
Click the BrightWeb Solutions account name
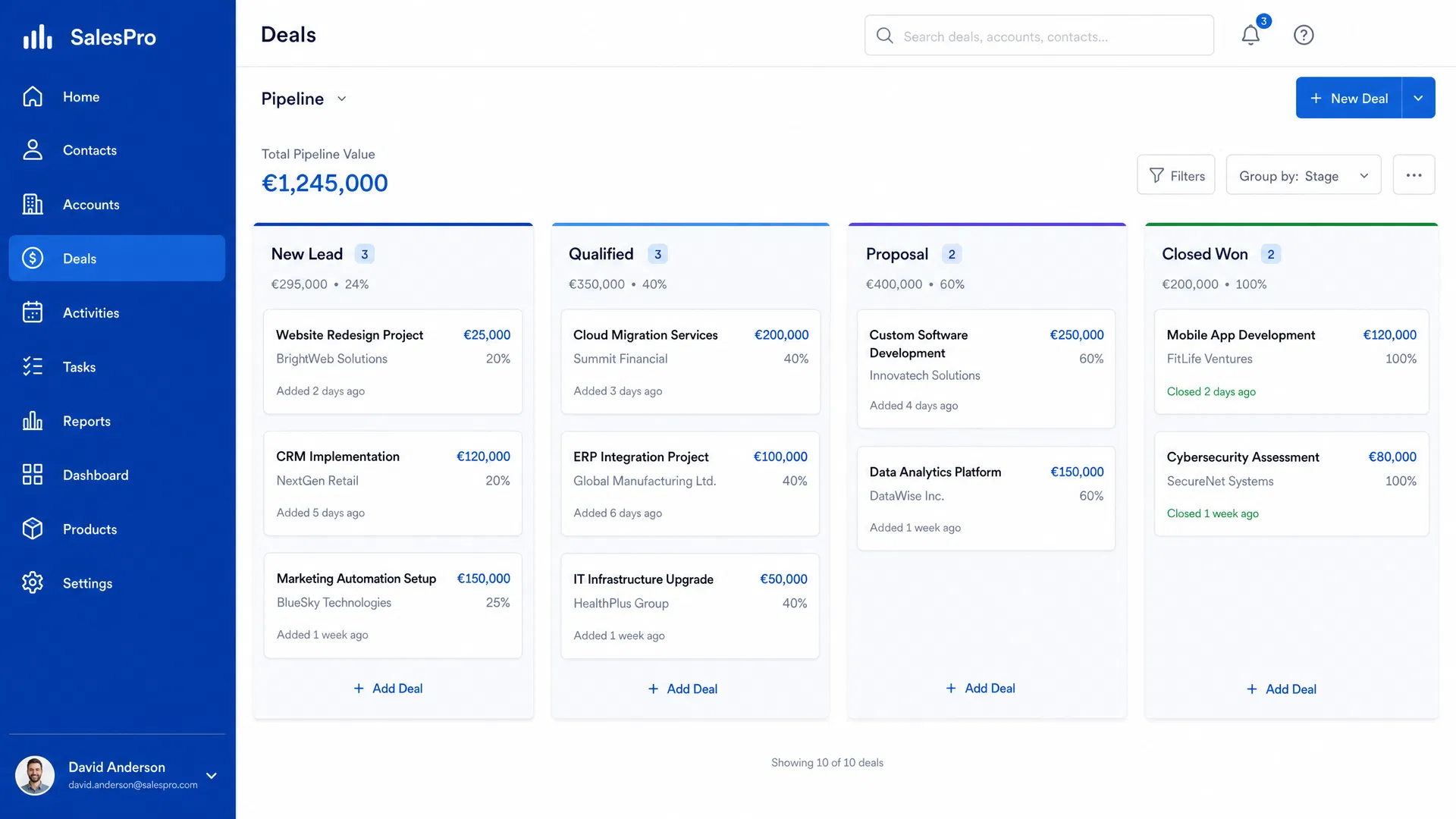331,359
